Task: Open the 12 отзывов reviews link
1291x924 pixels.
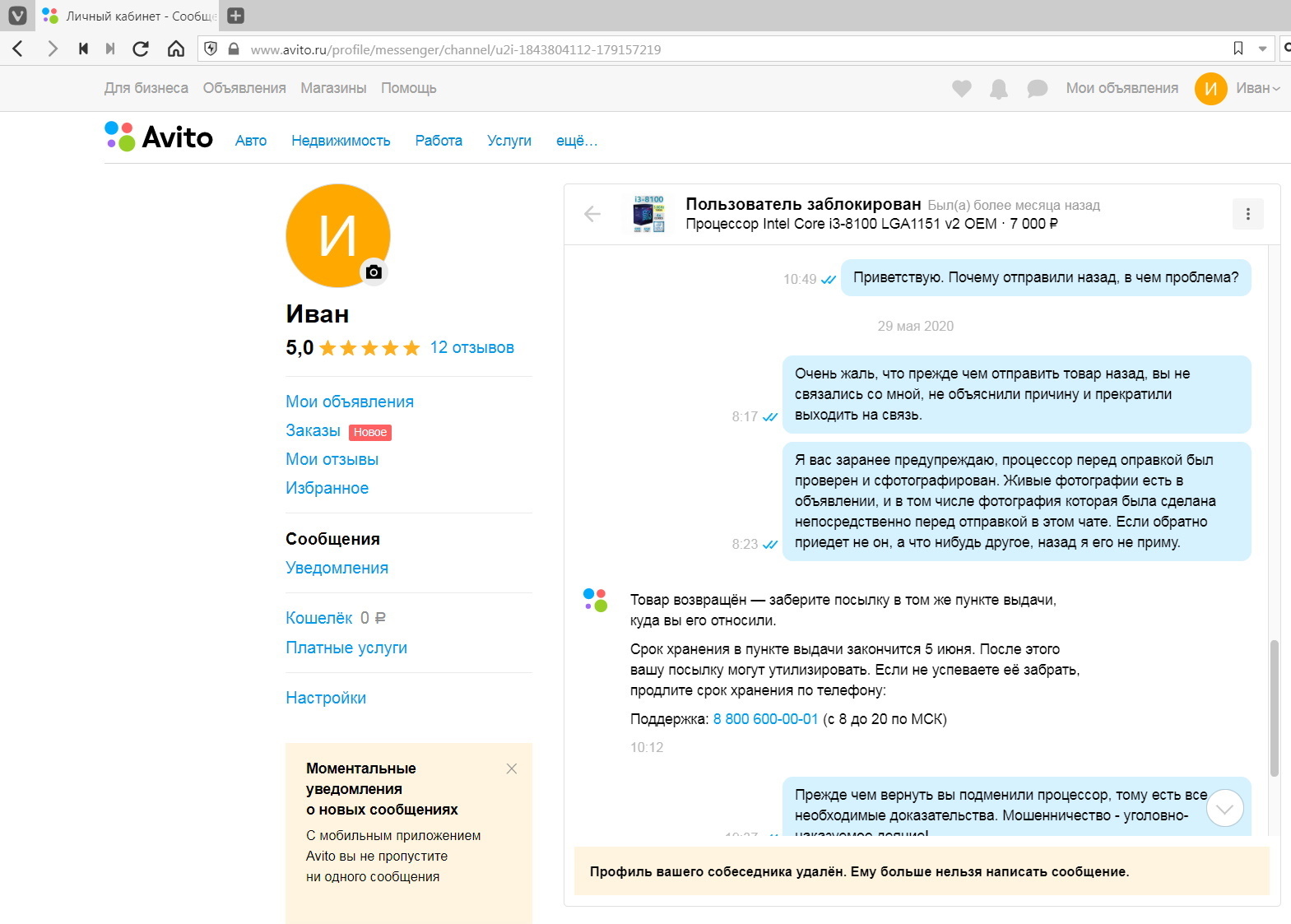Action: tap(471, 347)
